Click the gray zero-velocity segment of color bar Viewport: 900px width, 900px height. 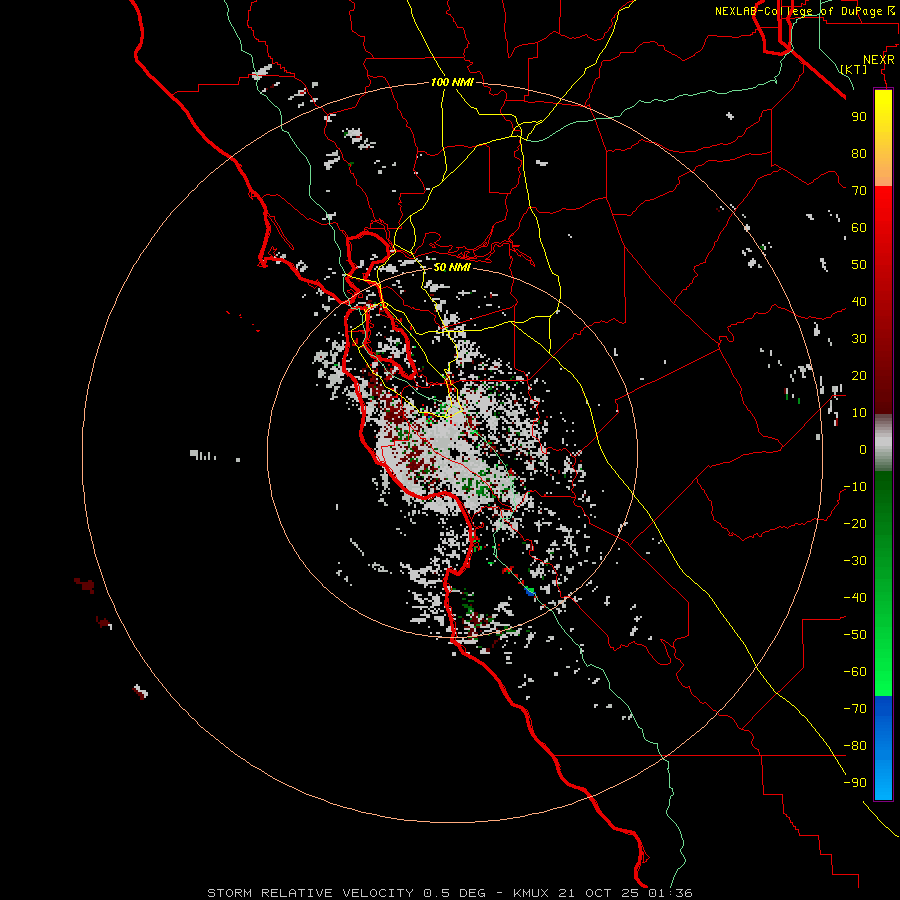coord(883,443)
